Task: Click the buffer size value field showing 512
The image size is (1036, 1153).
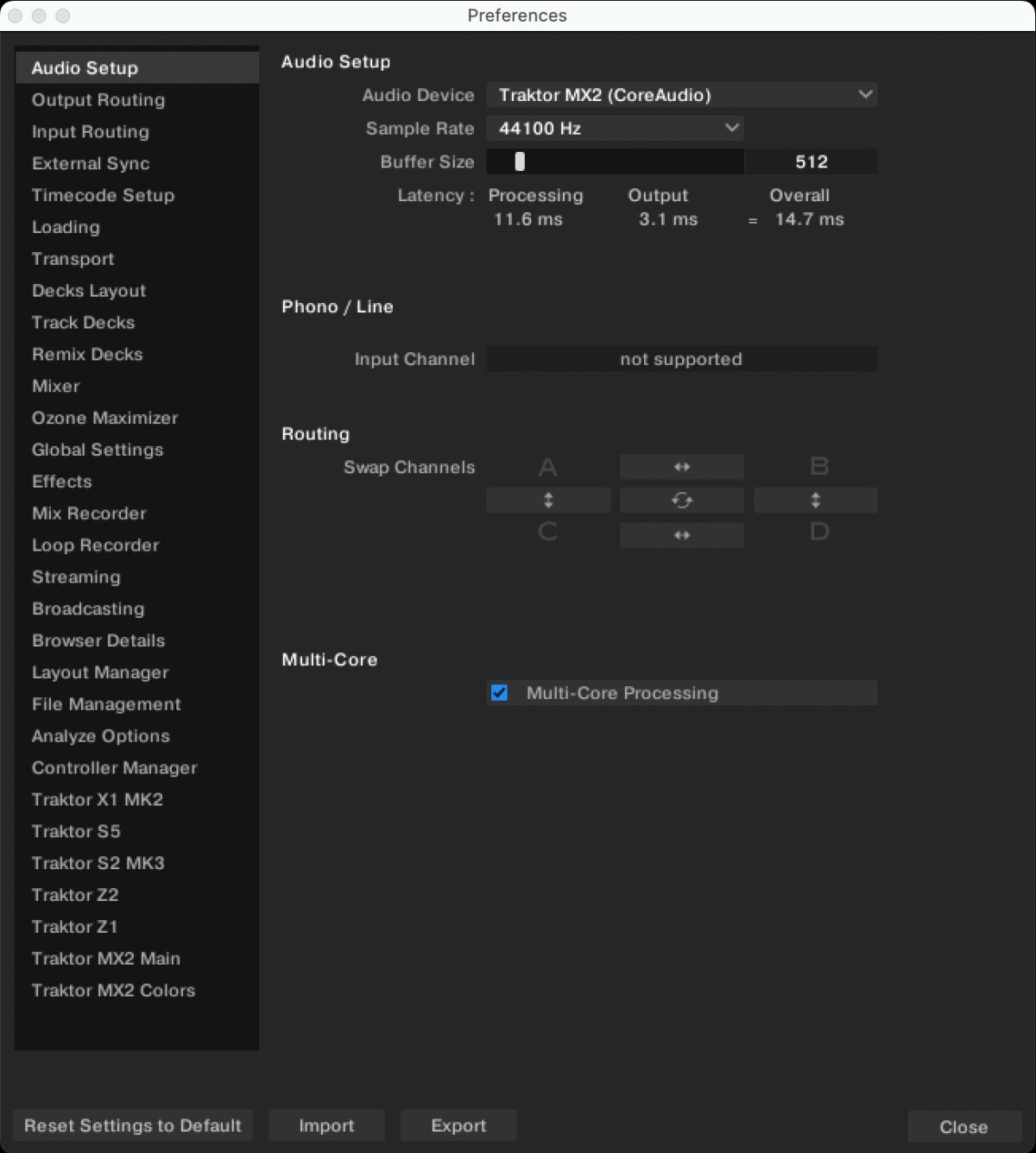Action: [x=811, y=161]
